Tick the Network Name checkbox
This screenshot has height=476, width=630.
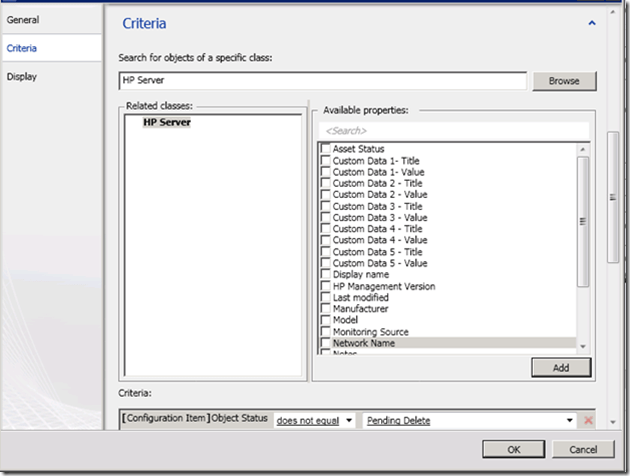(x=326, y=343)
